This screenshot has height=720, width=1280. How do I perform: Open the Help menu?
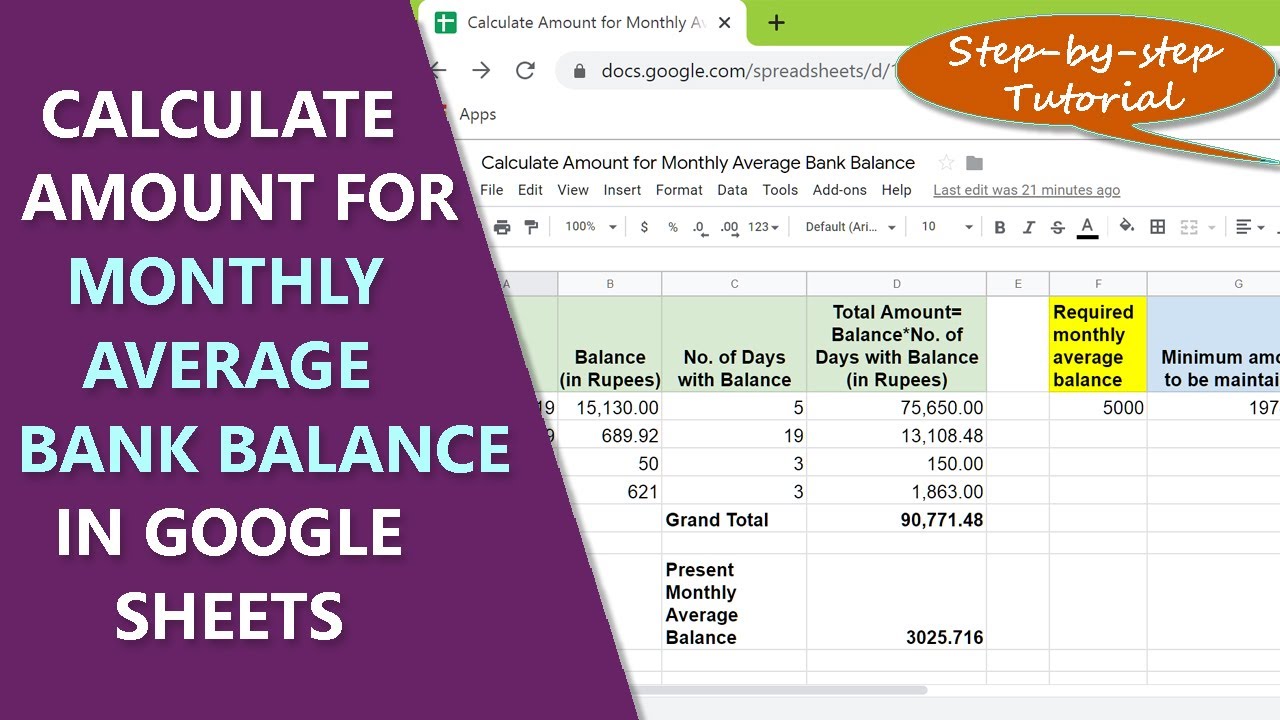(x=897, y=190)
